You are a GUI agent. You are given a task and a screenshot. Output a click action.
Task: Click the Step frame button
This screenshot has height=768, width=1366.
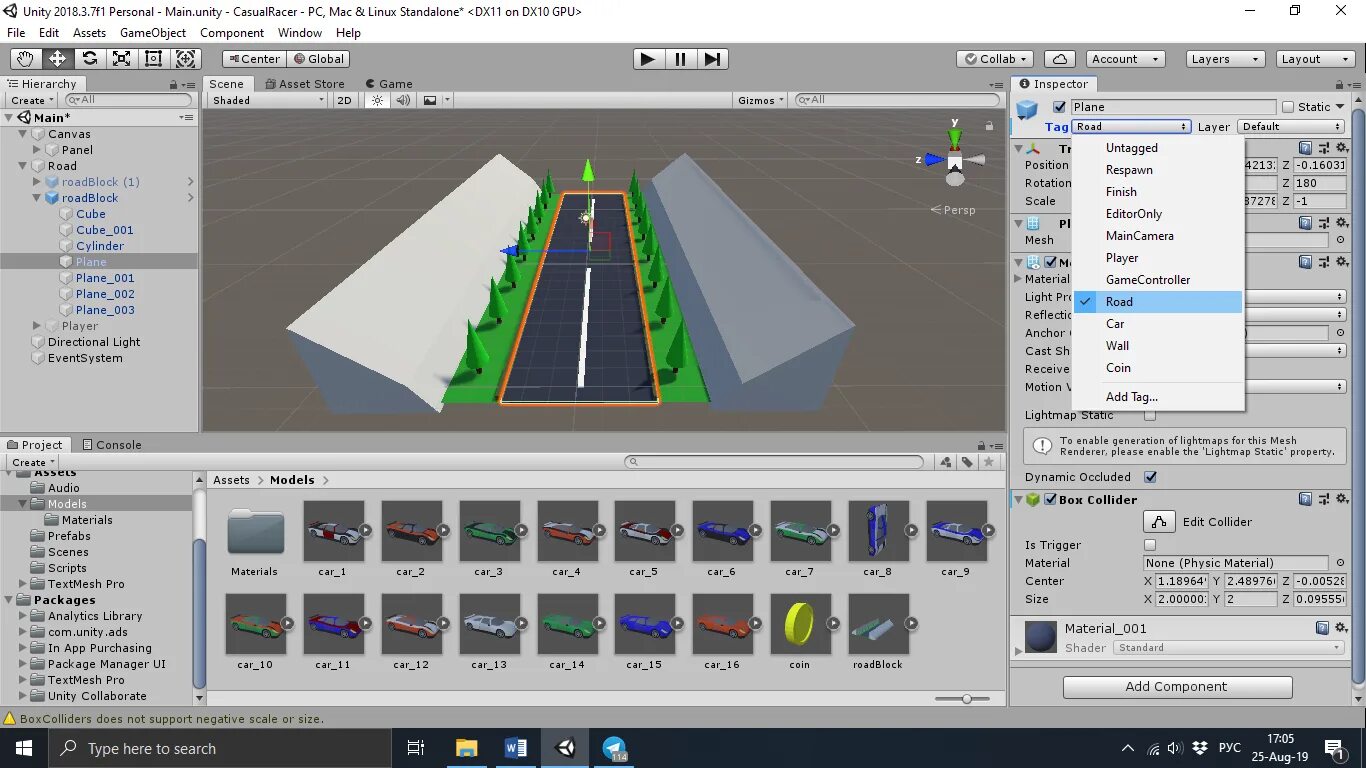click(x=712, y=59)
